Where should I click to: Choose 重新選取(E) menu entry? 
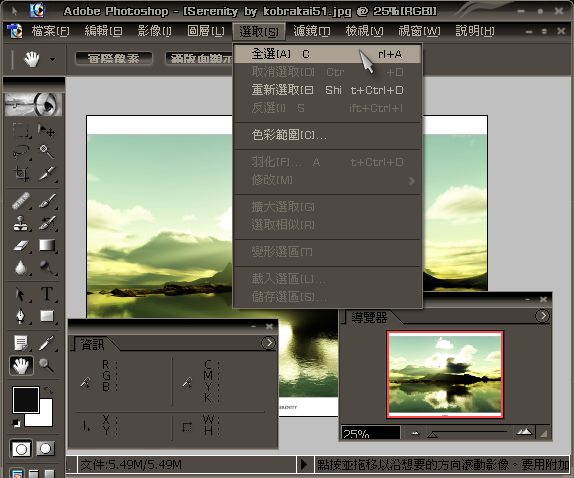pos(328,90)
